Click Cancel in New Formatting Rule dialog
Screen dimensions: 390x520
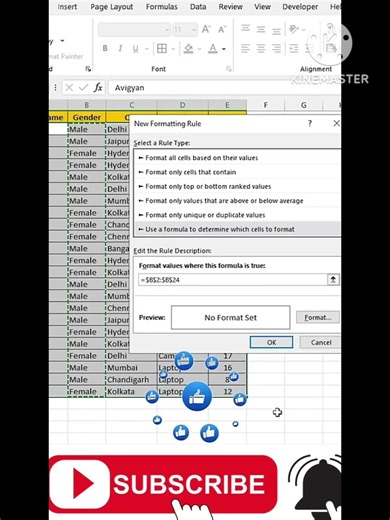(x=321, y=342)
